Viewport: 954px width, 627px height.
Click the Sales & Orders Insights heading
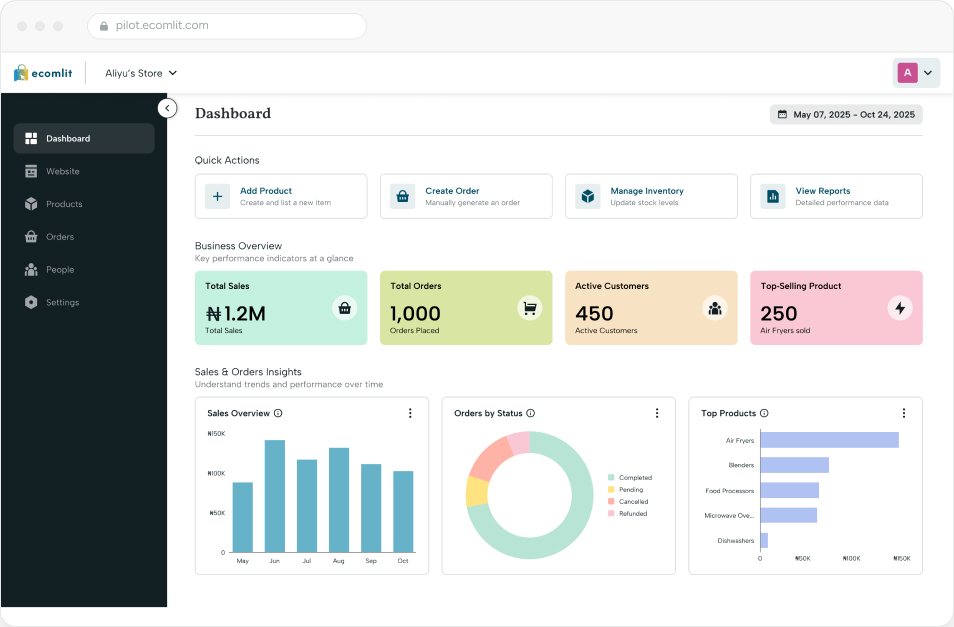(248, 372)
